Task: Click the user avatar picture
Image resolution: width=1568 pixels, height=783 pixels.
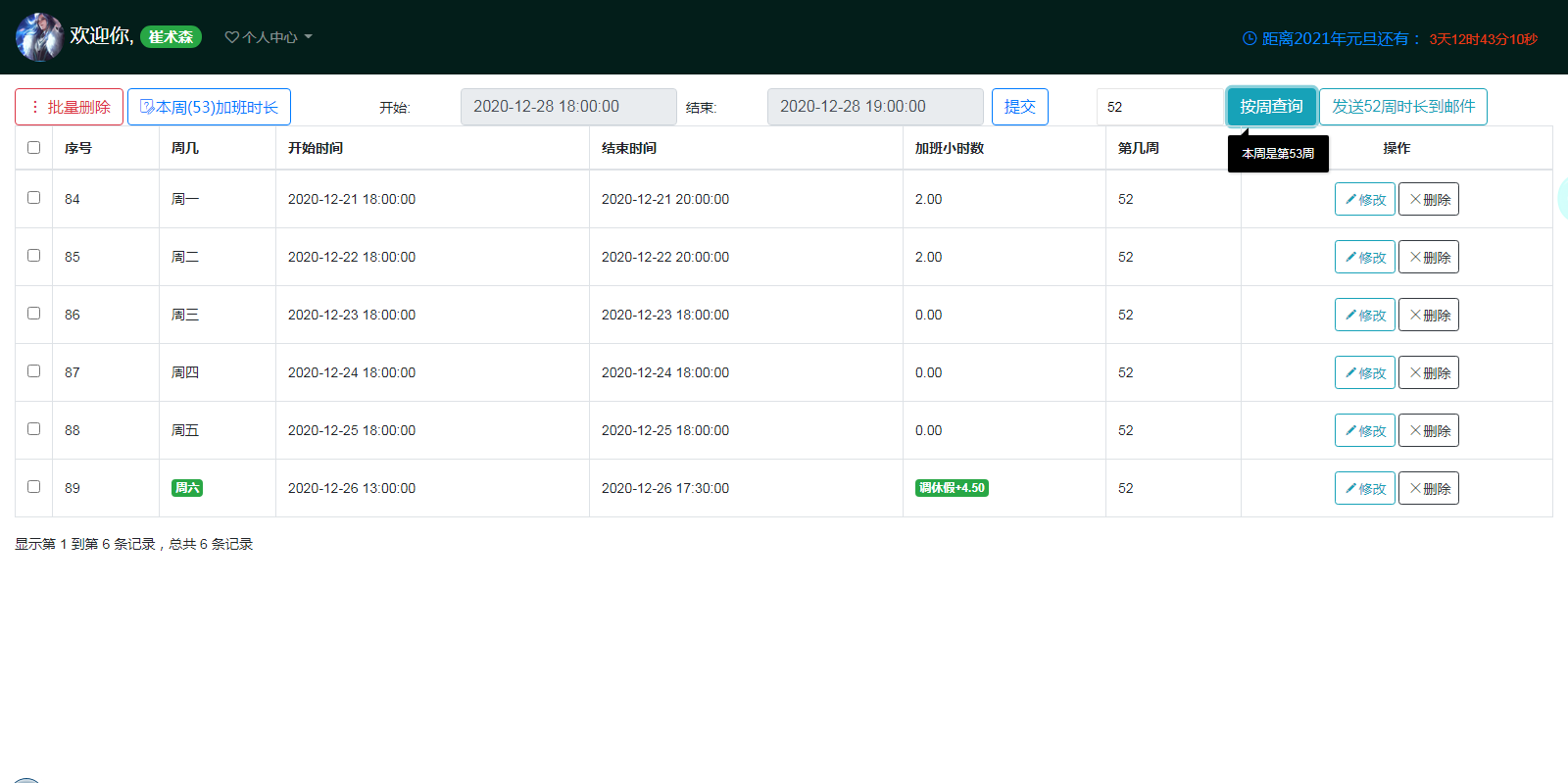Action: pyautogui.click(x=40, y=37)
